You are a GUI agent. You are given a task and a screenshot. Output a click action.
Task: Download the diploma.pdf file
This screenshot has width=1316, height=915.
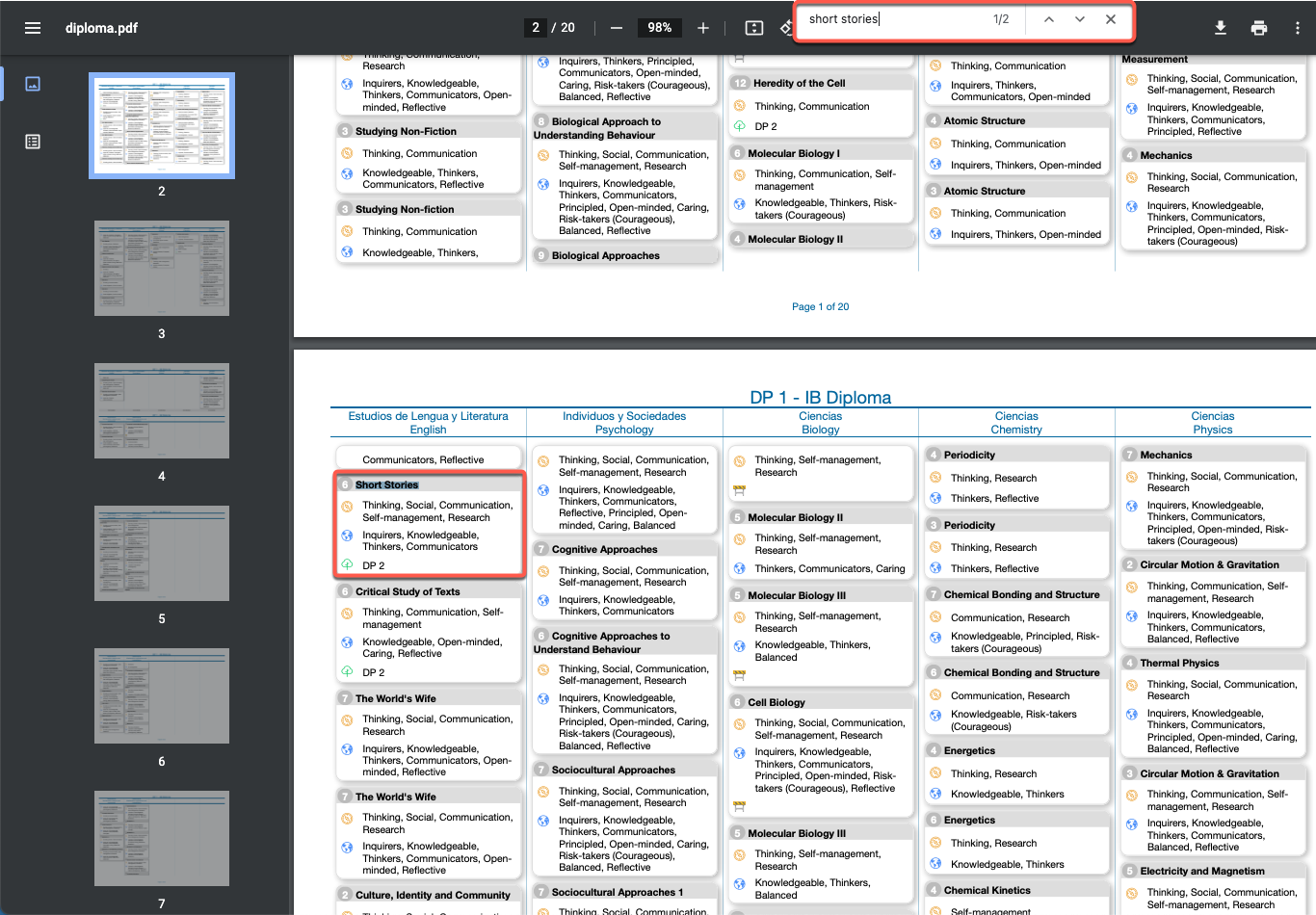[x=1221, y=28]
